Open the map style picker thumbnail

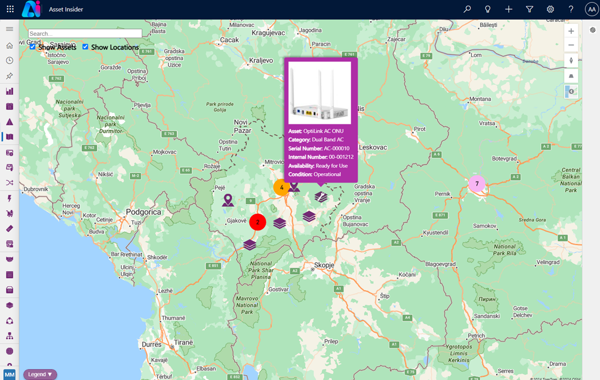click(x=571, y=91)
